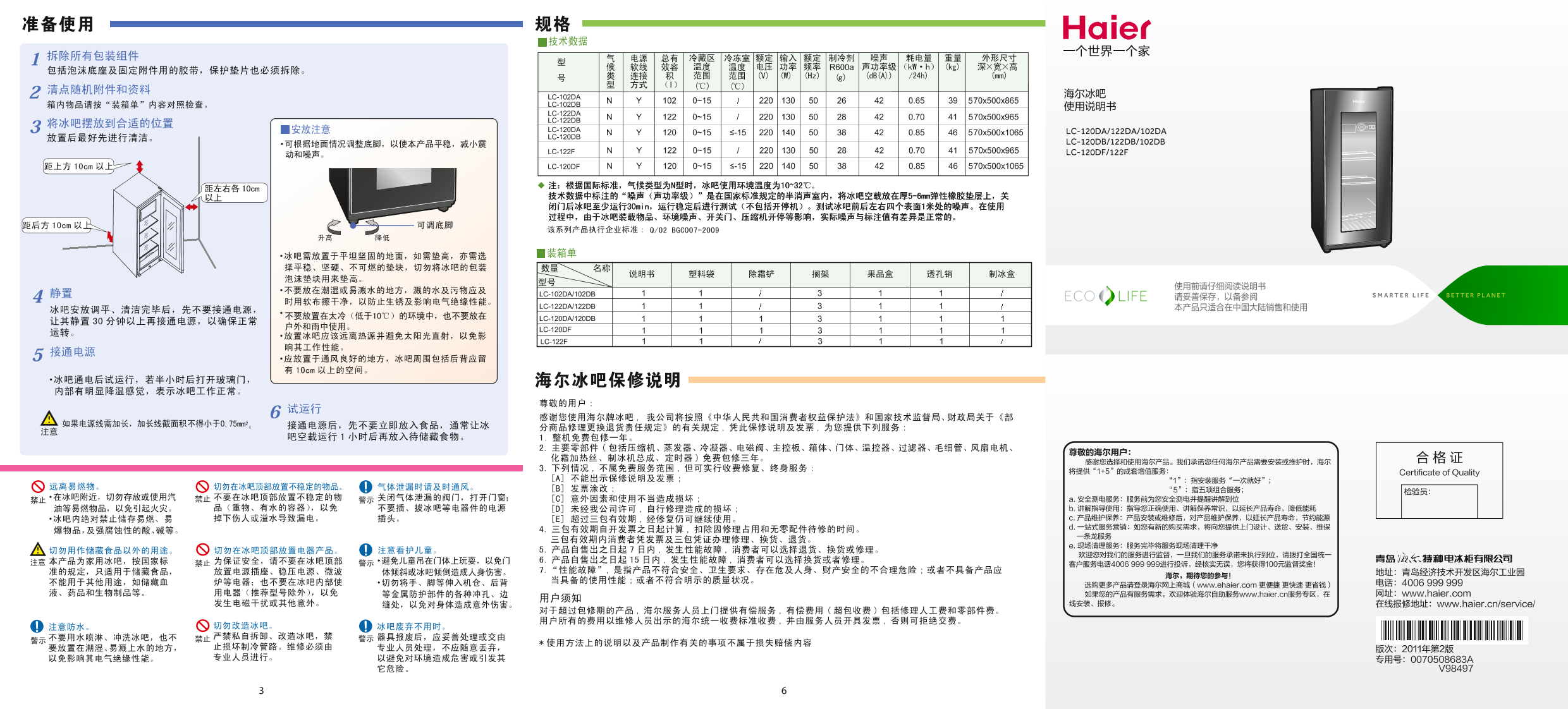The height and width of the screenshot is (709, 1568).
Task: Click the phone number 4006 999 999 under company name
Action: [1432, 583]
